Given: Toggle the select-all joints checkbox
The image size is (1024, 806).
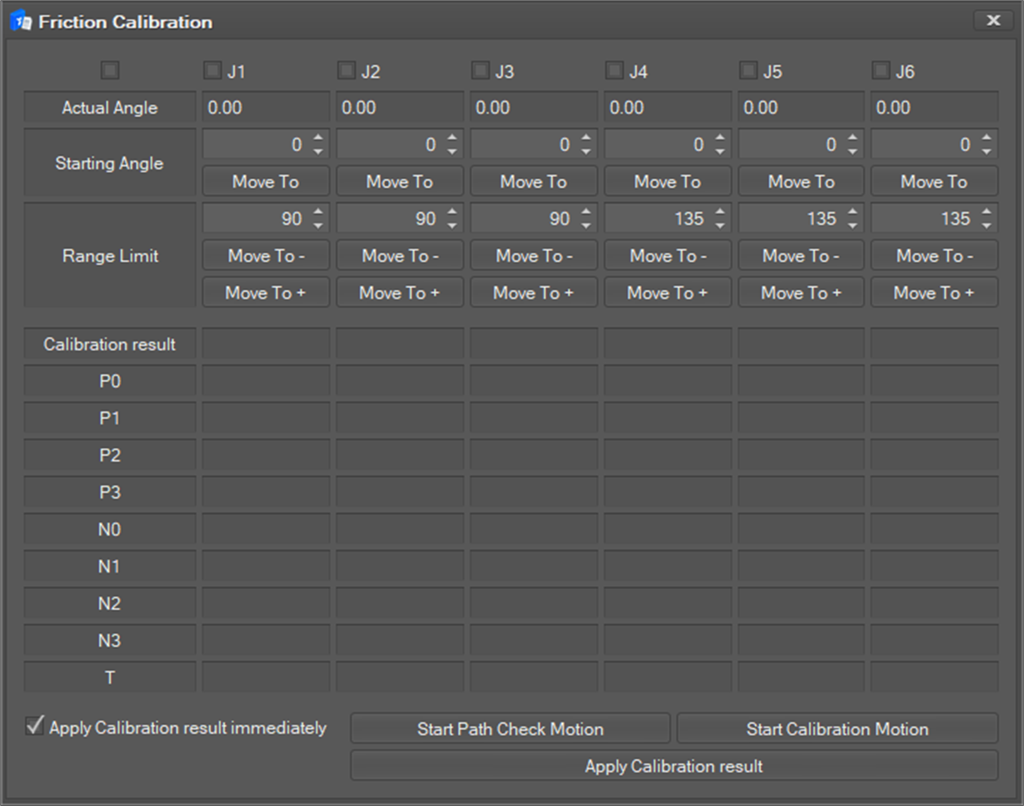Looking at the screenshot, I should pyautogui.click(x=110, y=70).
